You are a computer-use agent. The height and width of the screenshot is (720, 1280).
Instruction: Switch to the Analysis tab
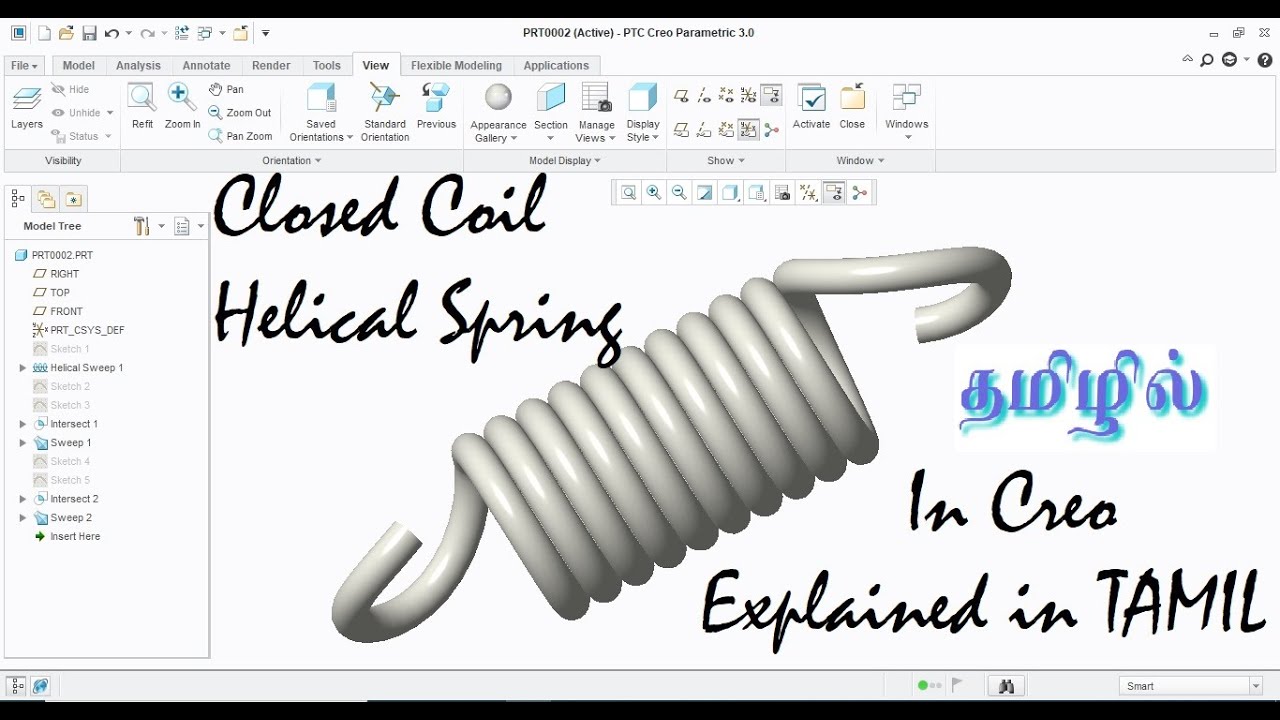coord(138,66)
